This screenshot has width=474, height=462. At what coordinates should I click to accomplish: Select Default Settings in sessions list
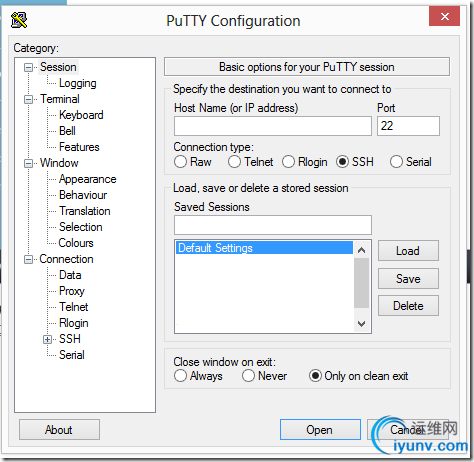tap(264, 248)
